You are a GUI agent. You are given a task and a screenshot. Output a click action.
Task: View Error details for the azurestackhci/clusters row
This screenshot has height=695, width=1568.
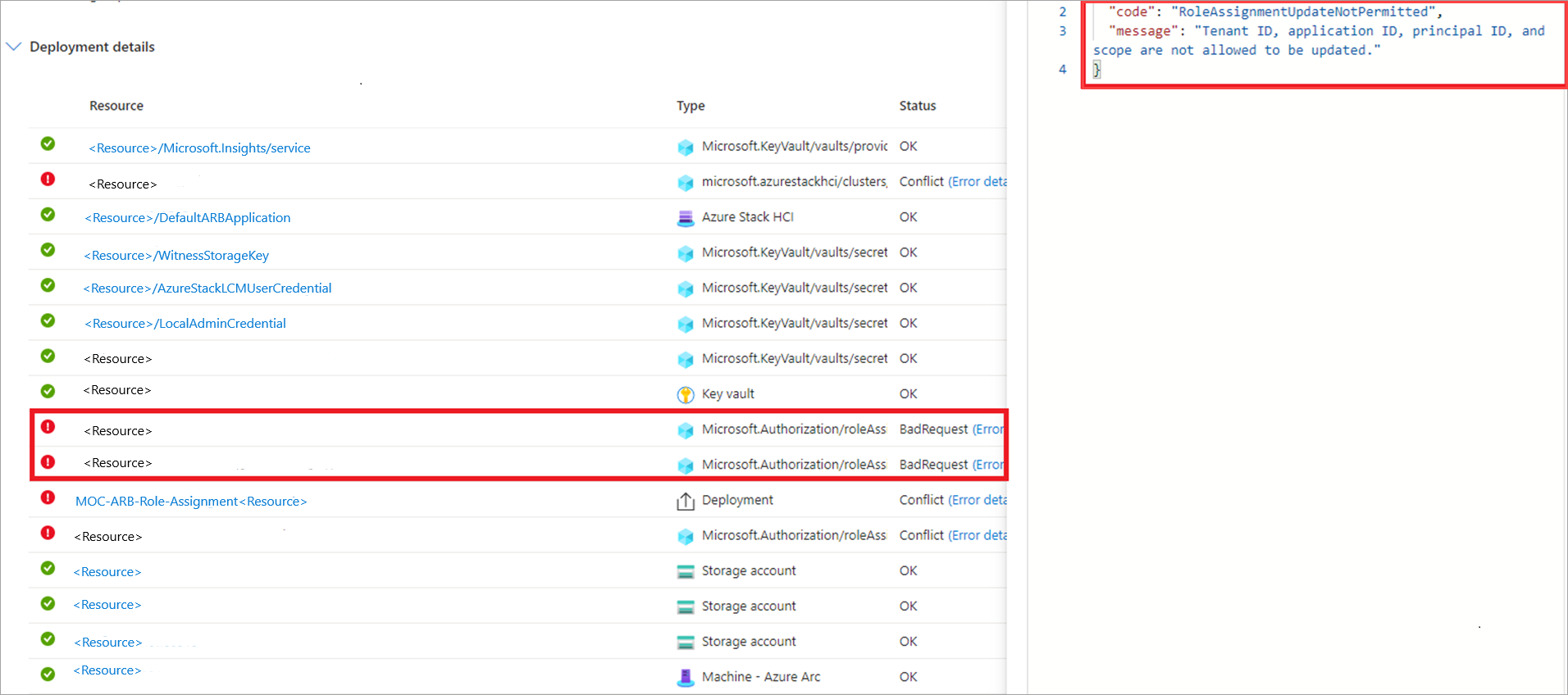tap(978, 182)
